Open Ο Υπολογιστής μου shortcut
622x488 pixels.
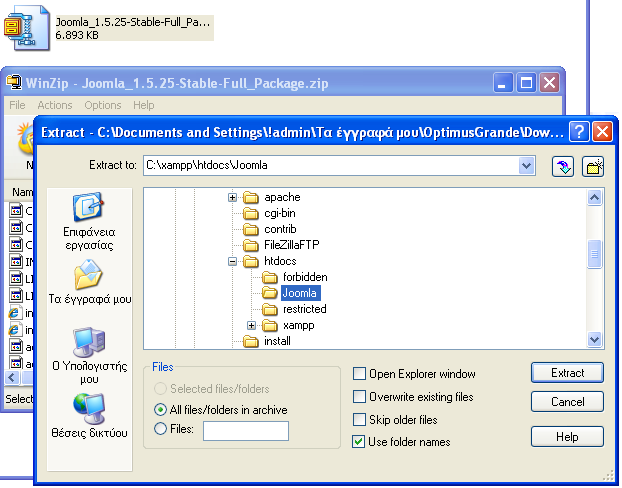point(90,356)
